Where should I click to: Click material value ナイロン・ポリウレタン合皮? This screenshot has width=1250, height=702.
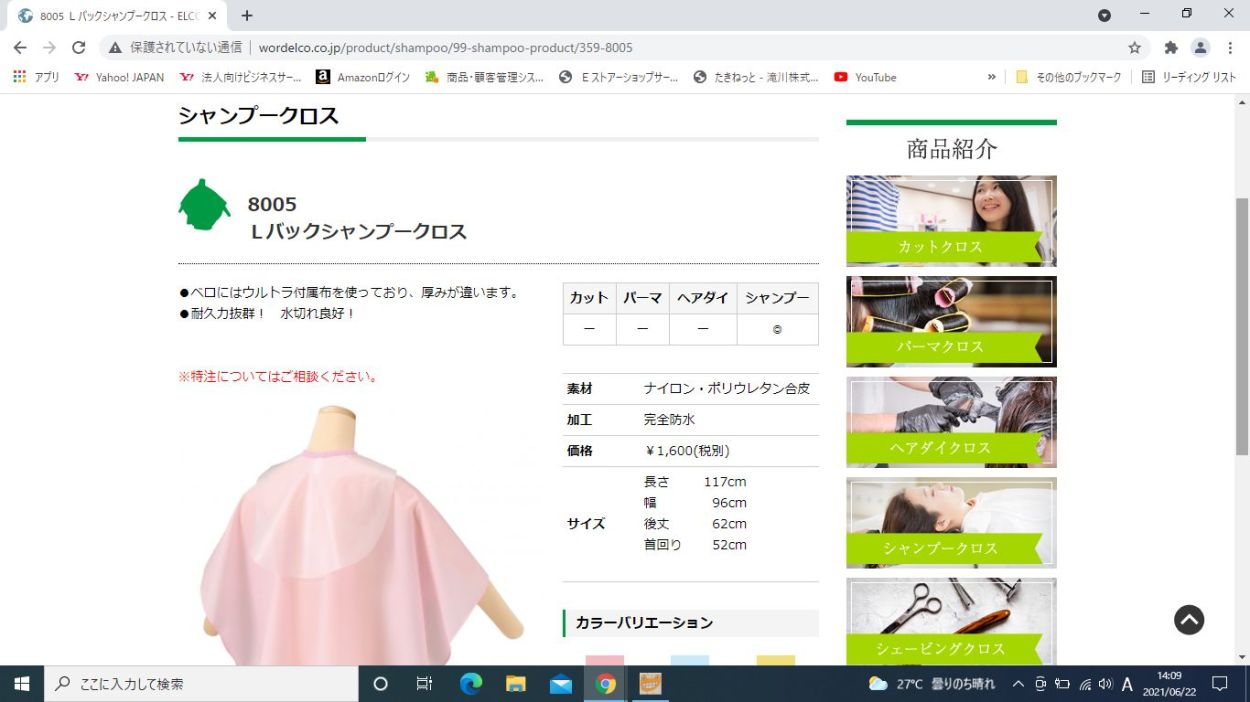tap(727, 388)
